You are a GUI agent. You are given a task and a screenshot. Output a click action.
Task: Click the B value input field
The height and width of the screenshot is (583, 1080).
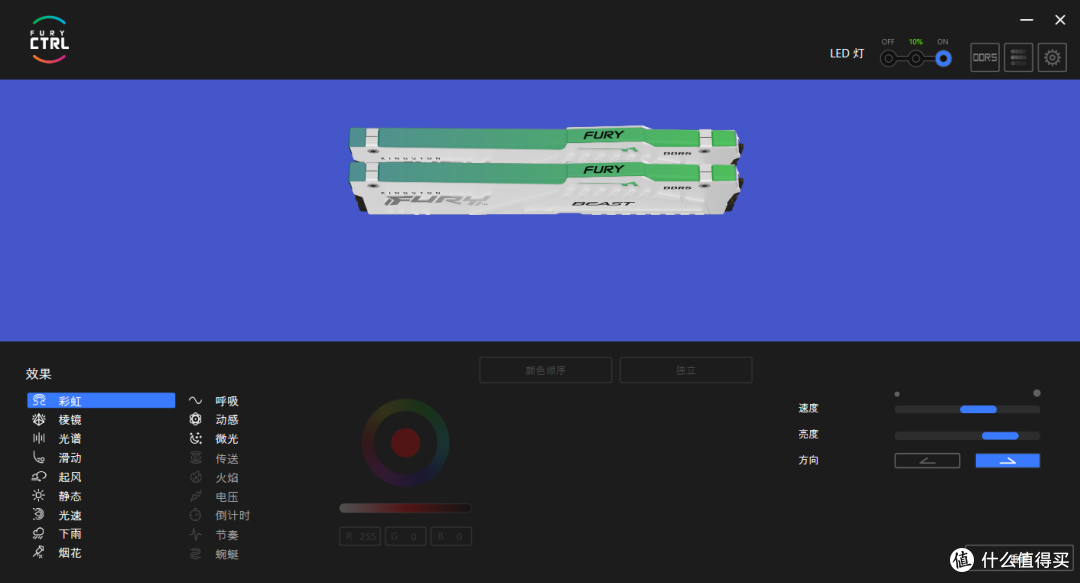click(451, 536)
